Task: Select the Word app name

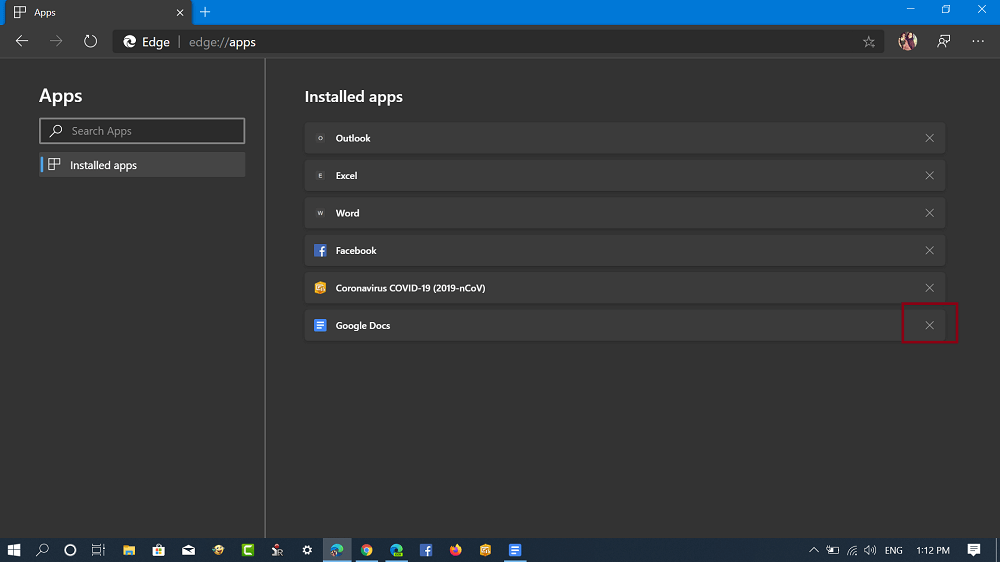Action: coord(348,213)
